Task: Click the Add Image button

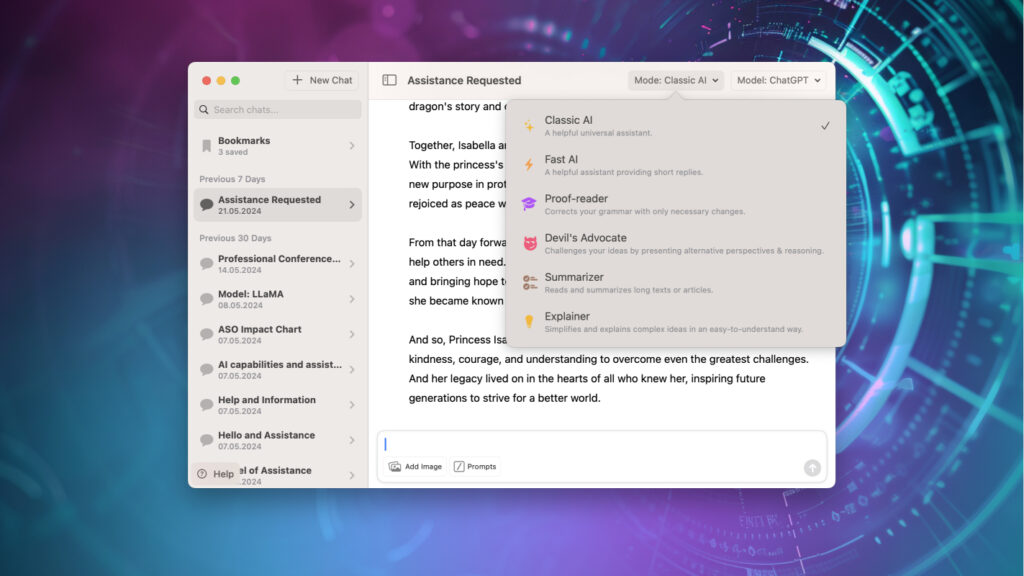Action: pyautogui.click(x=415, y=466)
